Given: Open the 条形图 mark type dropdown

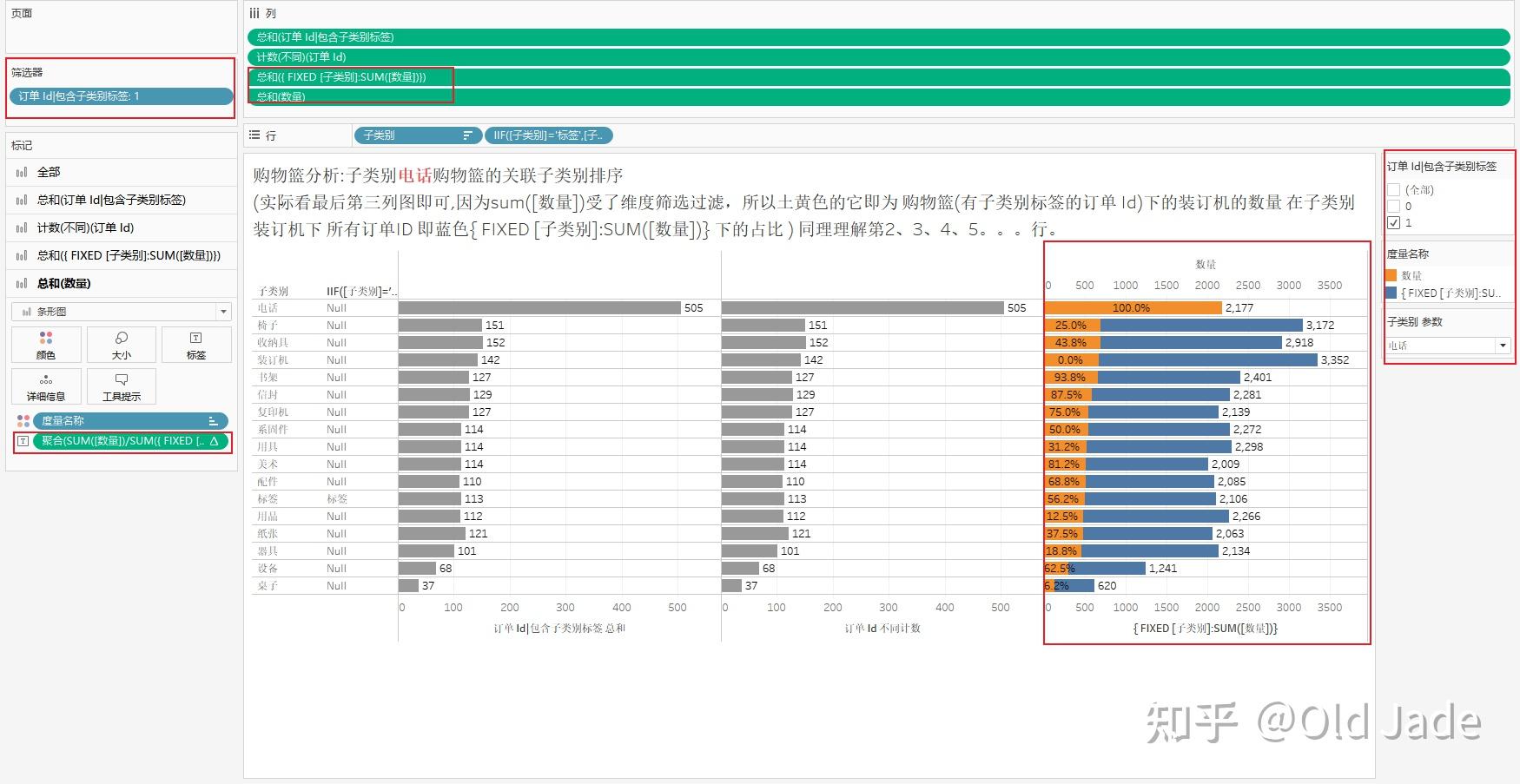Looking at the screenshot, I should (222, 311).
